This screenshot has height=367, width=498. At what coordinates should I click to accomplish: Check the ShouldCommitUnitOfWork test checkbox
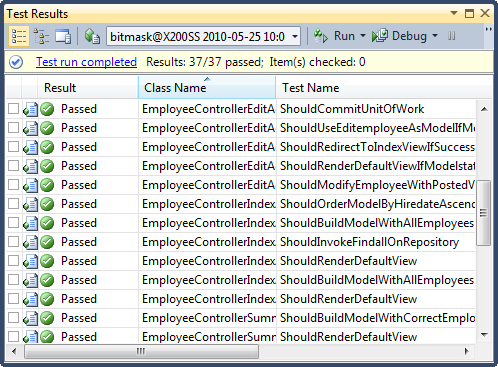point(13,109)
